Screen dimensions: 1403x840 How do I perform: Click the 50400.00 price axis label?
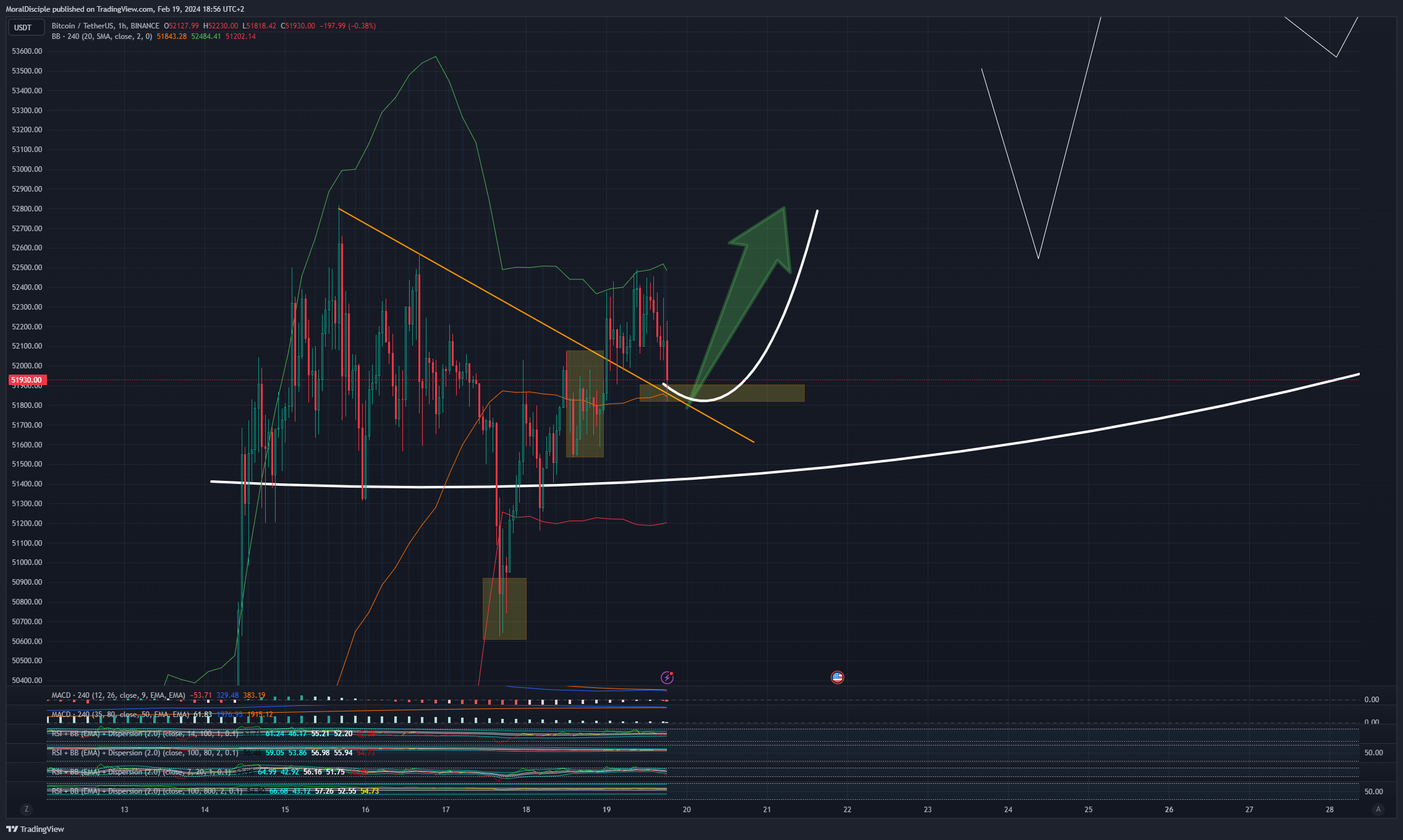point(27,681)
